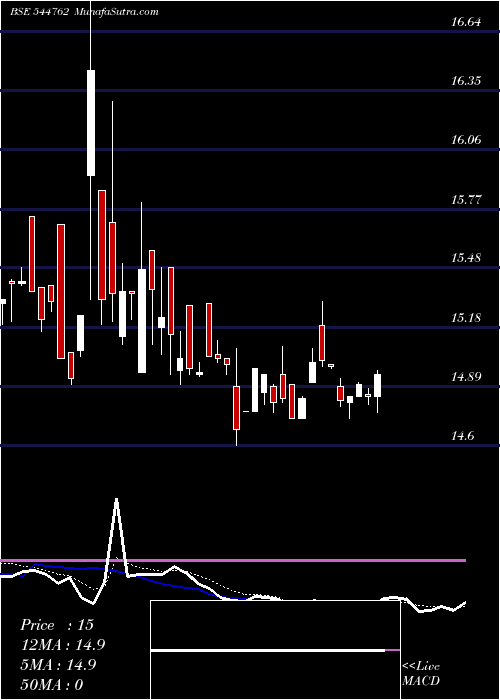This screenshot has height=700, width=500.
Task: Click the tallest white candlestick near 16.35
Action: pos(91,123)
